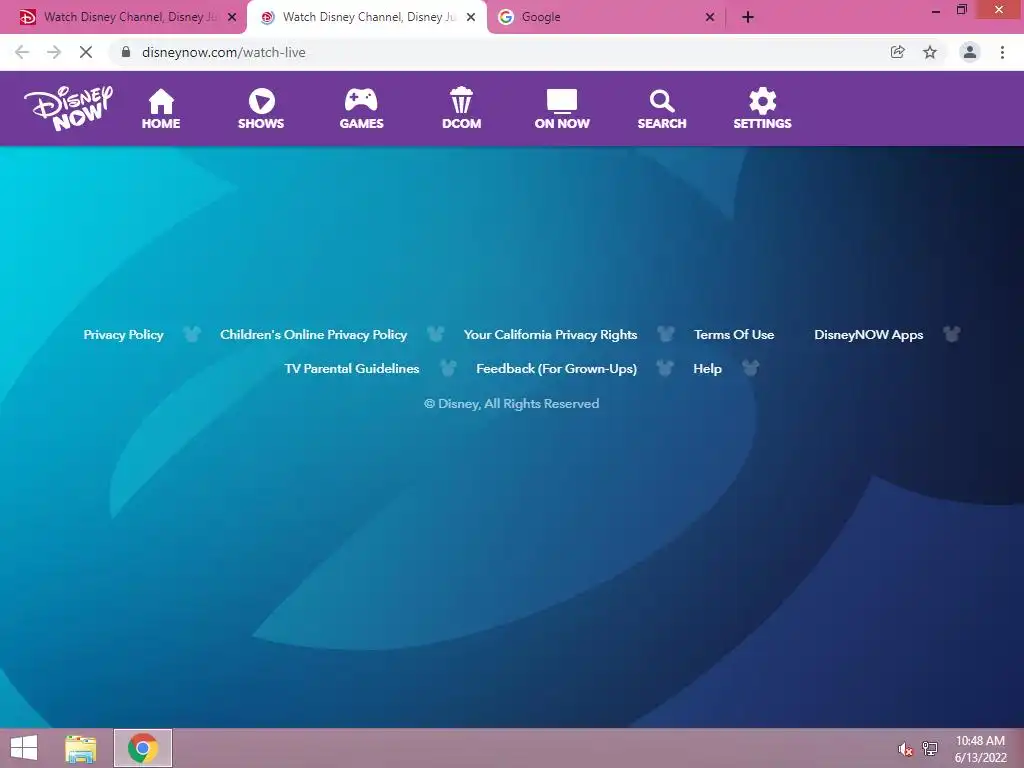Open the Privacy Policy link
1024x768 pixels.
[x=123, y=334]
